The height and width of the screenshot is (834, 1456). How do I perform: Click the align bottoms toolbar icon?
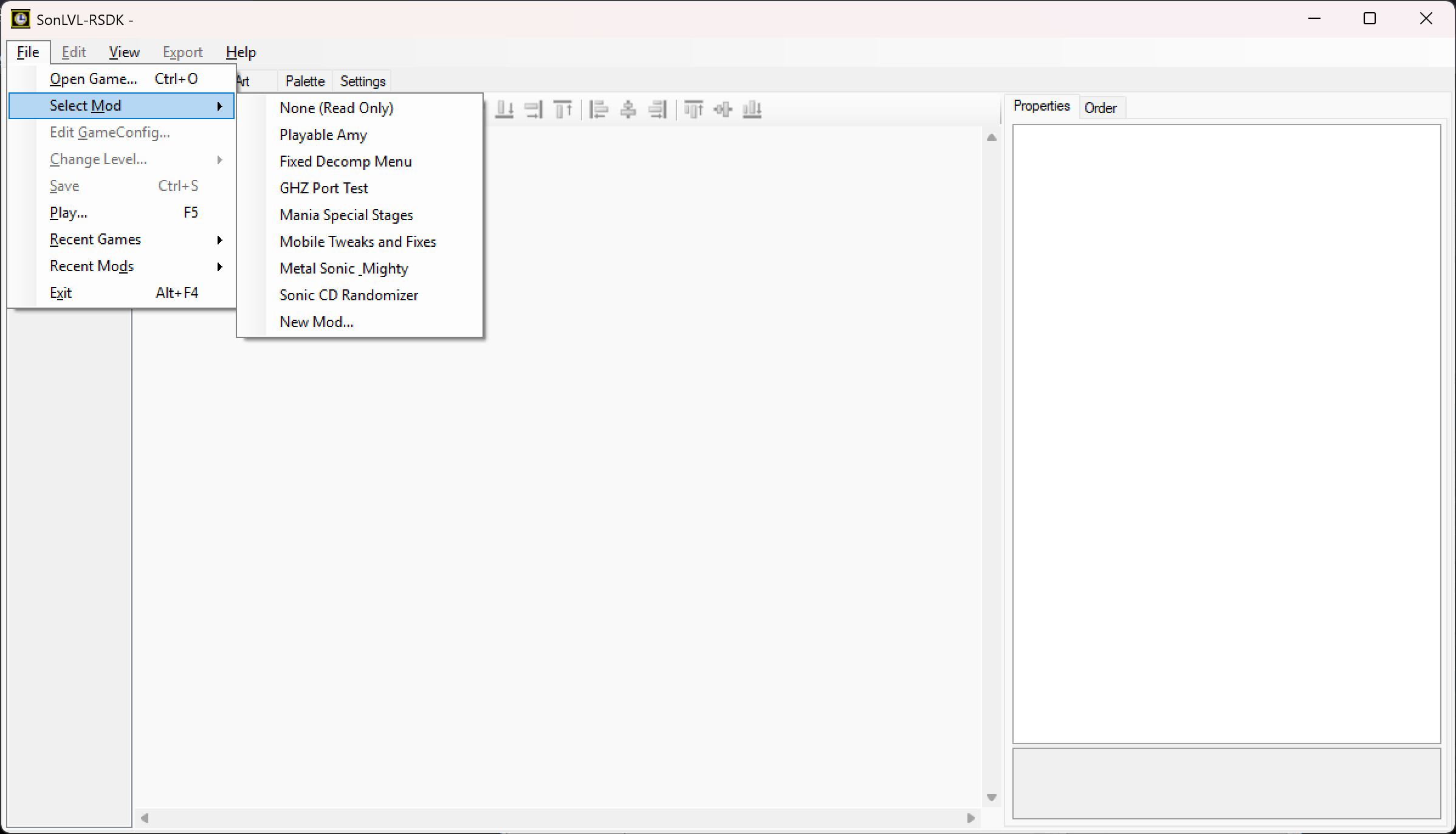pyautogui.click(x=752, y=109)
